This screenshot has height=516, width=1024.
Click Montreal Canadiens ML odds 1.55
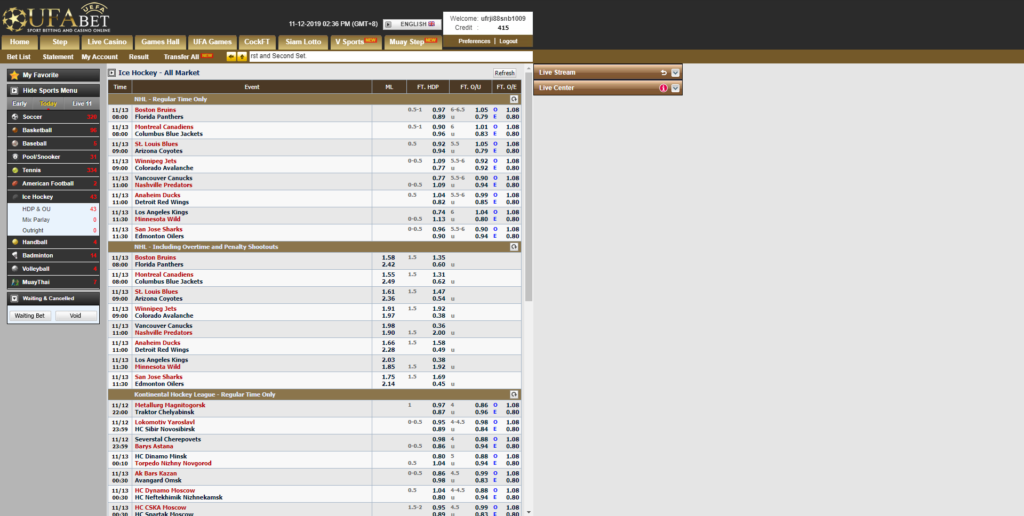click(388, 274)
